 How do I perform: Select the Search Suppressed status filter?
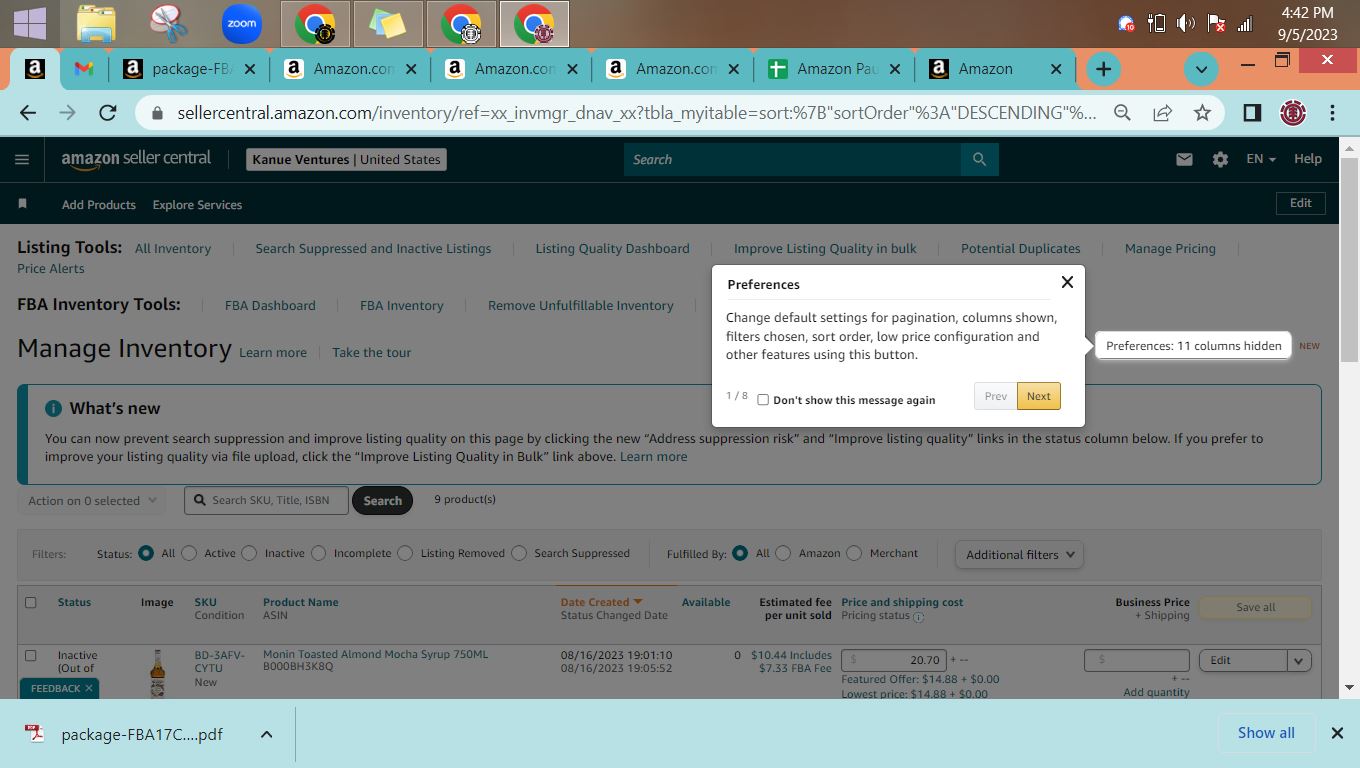pyautogui.click(x=519, y=553)
